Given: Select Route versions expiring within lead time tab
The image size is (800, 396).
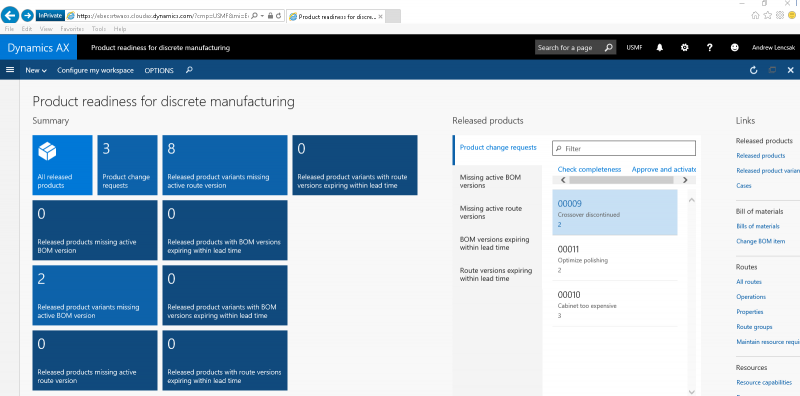Looking at the screenshot, I should coord(497,275).
